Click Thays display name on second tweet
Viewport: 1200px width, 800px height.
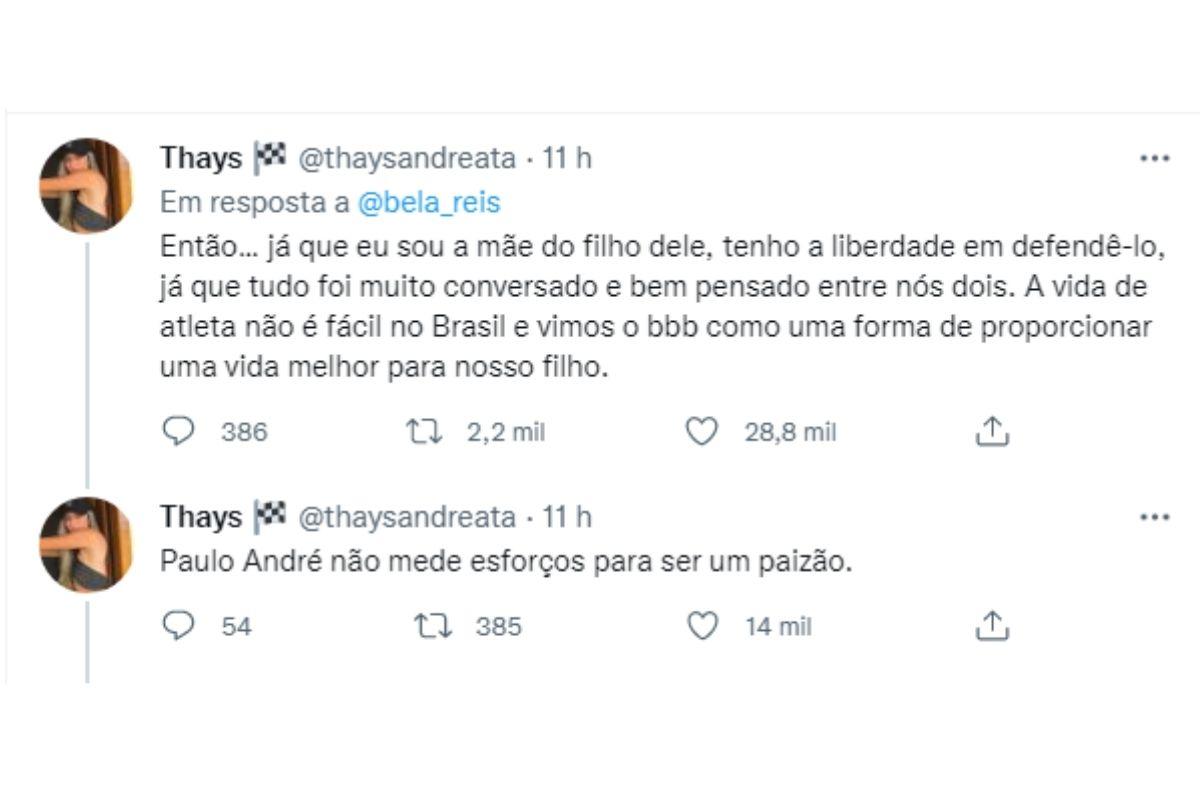[x=201, y=517]
